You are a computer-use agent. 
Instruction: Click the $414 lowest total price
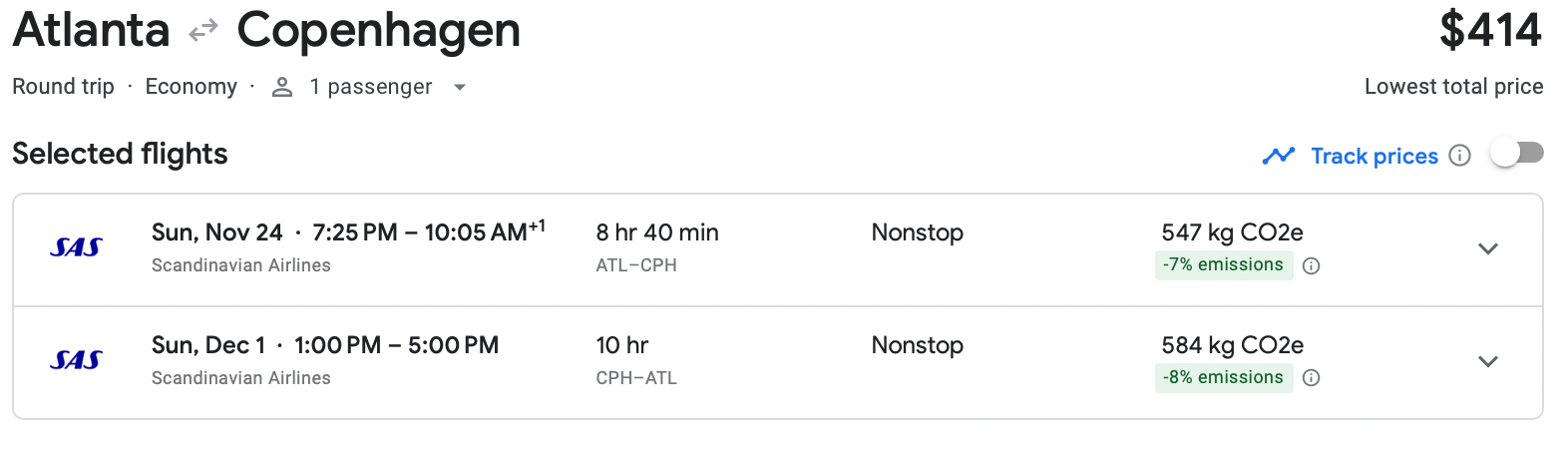click(1490, 30)
